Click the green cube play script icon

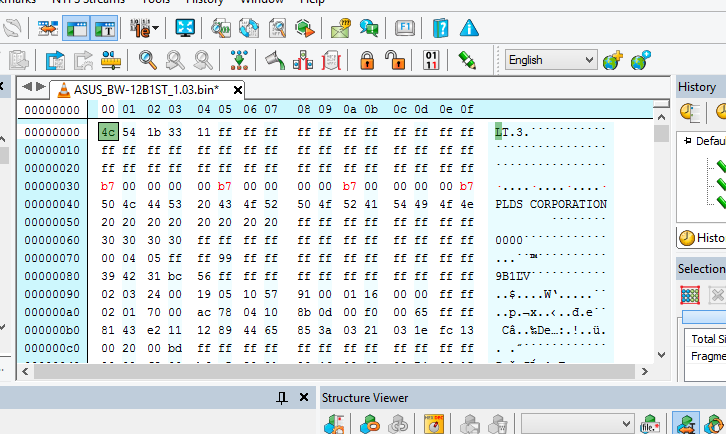pos(305,28)
